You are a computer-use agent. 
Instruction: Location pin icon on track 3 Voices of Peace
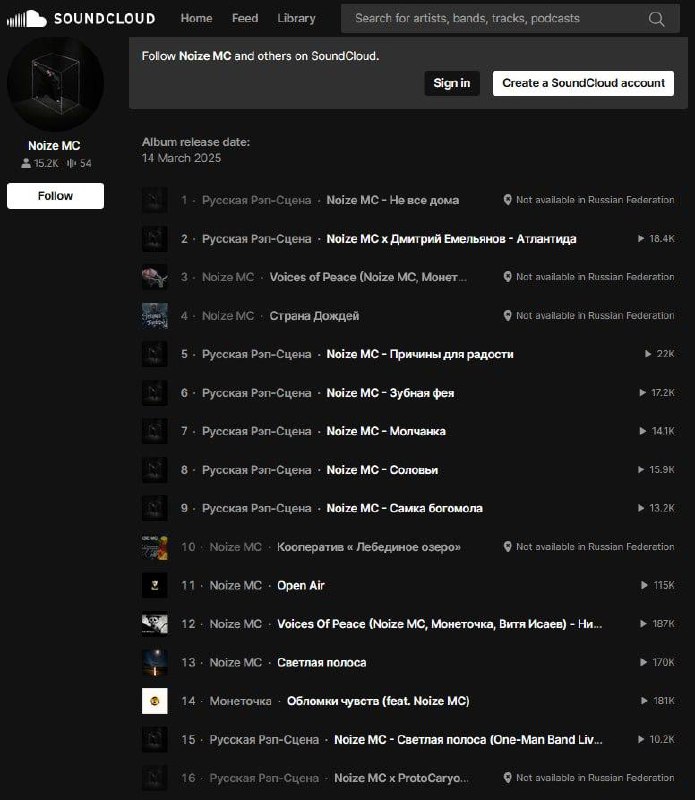coord(507,277)
